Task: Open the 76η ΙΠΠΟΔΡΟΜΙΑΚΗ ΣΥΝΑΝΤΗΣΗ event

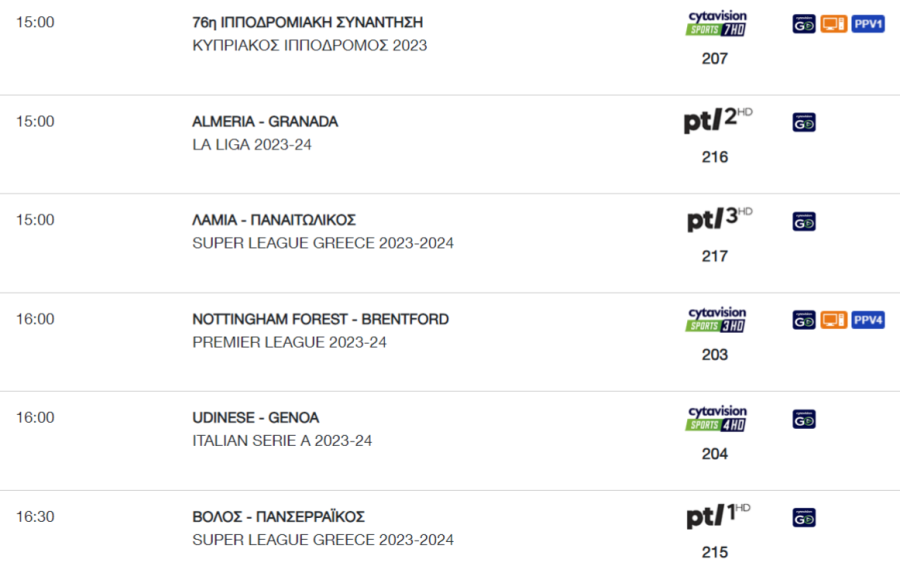Action: pyautogui.click(x=308, y=22)
